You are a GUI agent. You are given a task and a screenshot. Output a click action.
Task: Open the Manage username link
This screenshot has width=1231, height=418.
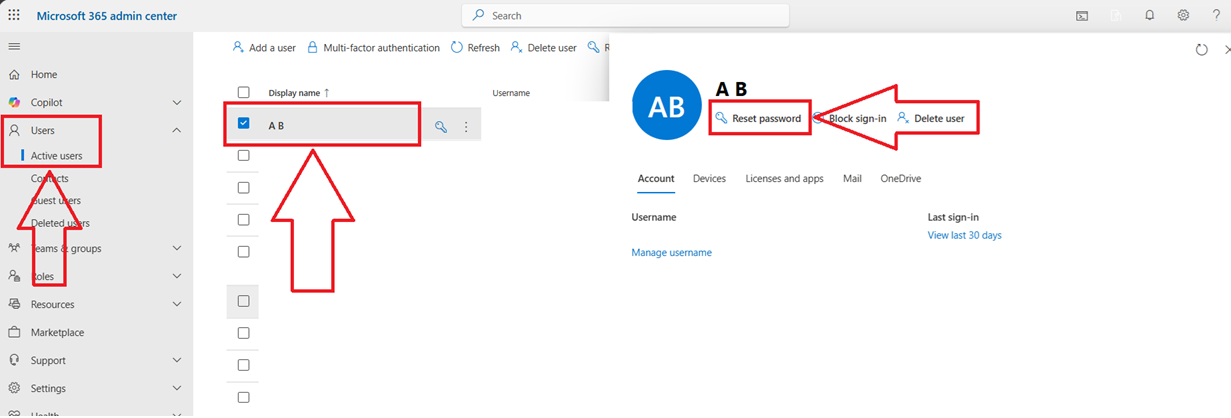671,253
